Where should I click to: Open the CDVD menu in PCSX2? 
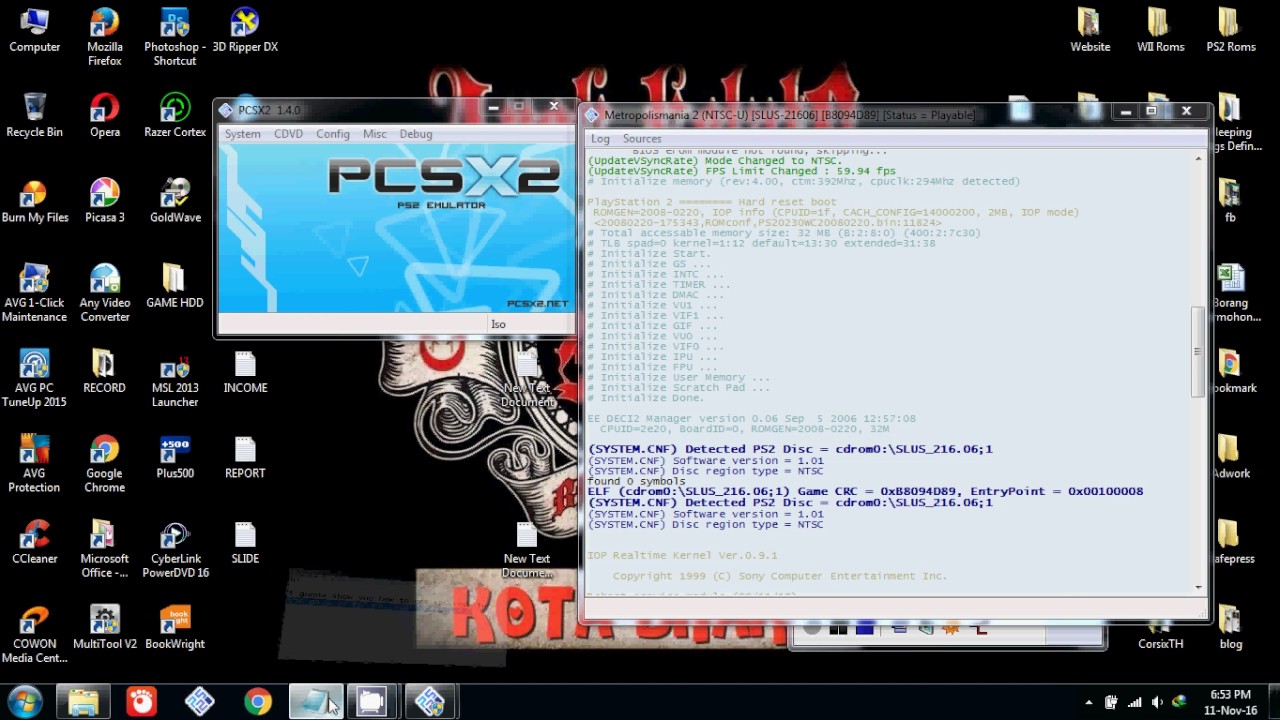pyautogui.click(x=288, y=134)
